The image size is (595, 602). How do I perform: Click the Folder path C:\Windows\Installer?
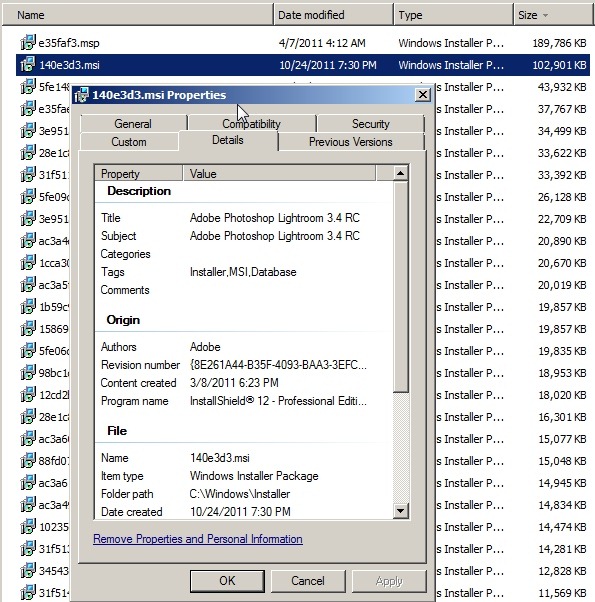click(x=240, y=494)
